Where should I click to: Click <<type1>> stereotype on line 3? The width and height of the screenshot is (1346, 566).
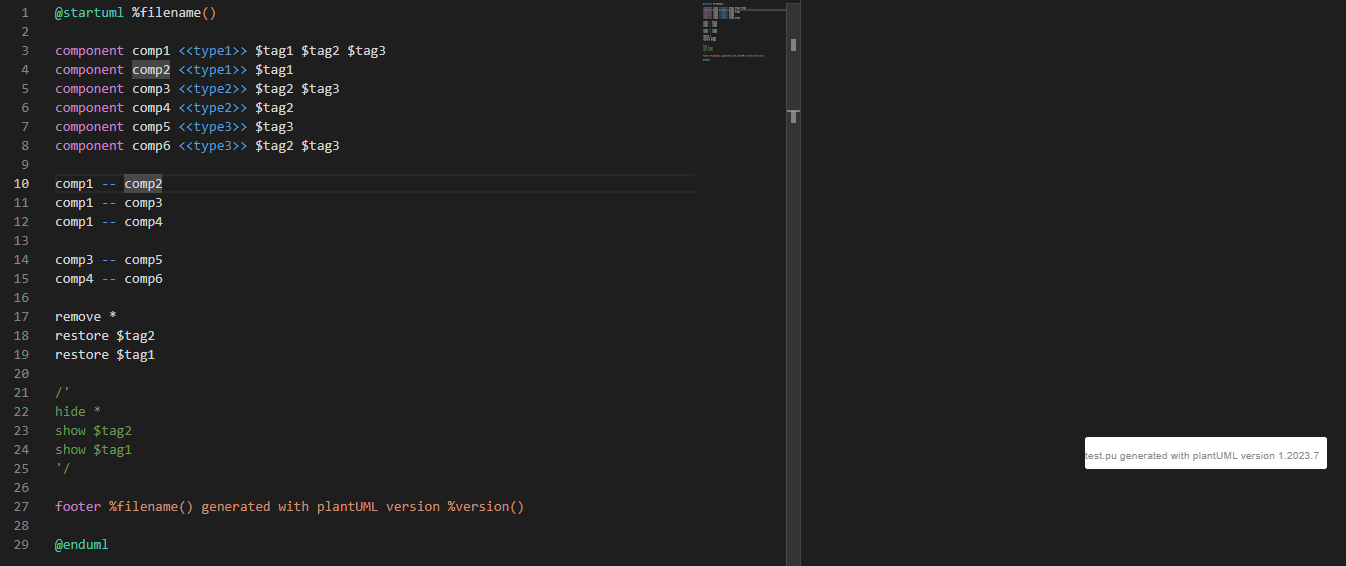213,51
